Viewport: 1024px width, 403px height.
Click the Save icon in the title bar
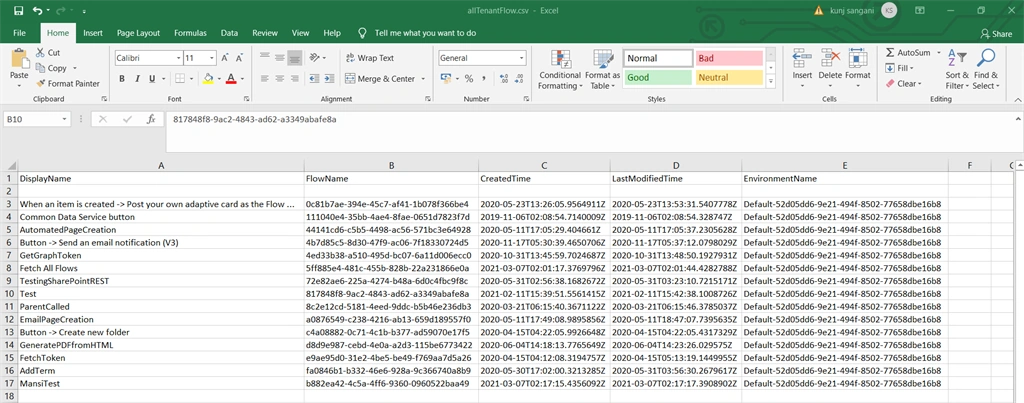pyautogui.click(x=18, y=10)
